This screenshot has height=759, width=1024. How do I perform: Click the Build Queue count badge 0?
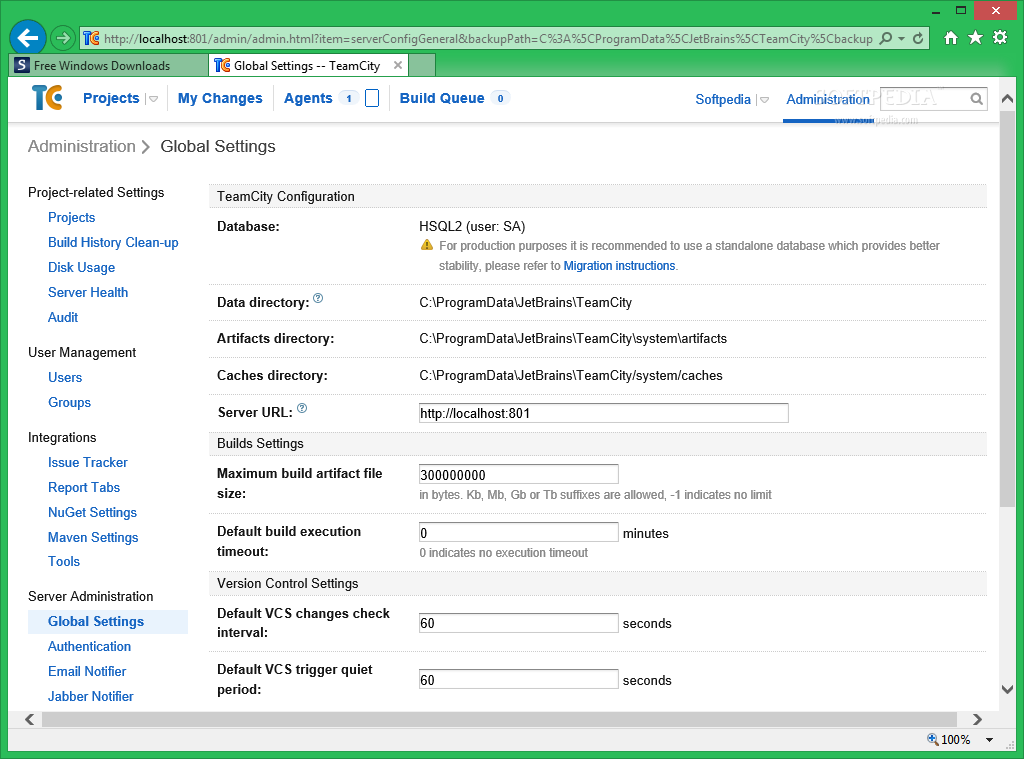click(x=500, y=98)
